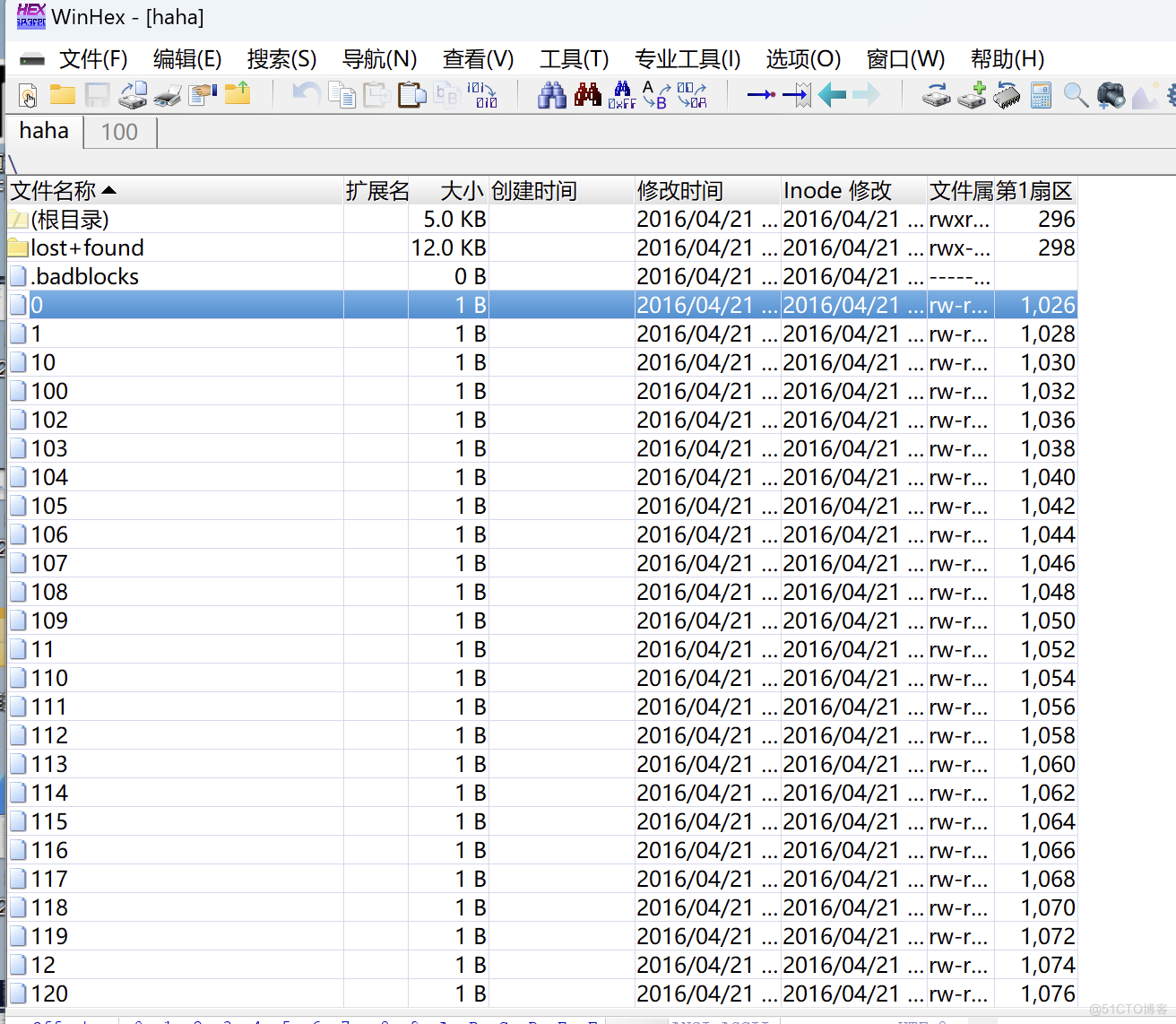This screenshot has height=1024, width=1176.
Task: Click the Open file folder icon
Action: pyautogui.click(x=62, y=94)
